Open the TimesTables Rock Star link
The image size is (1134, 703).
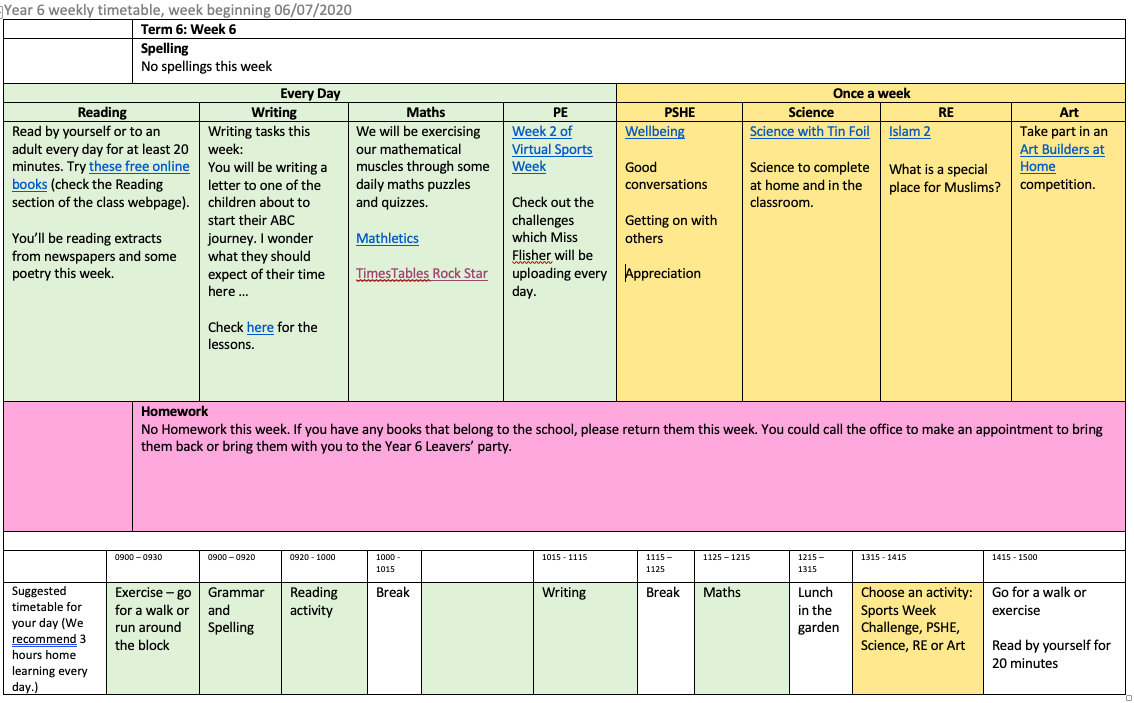(x=422, y=274)
